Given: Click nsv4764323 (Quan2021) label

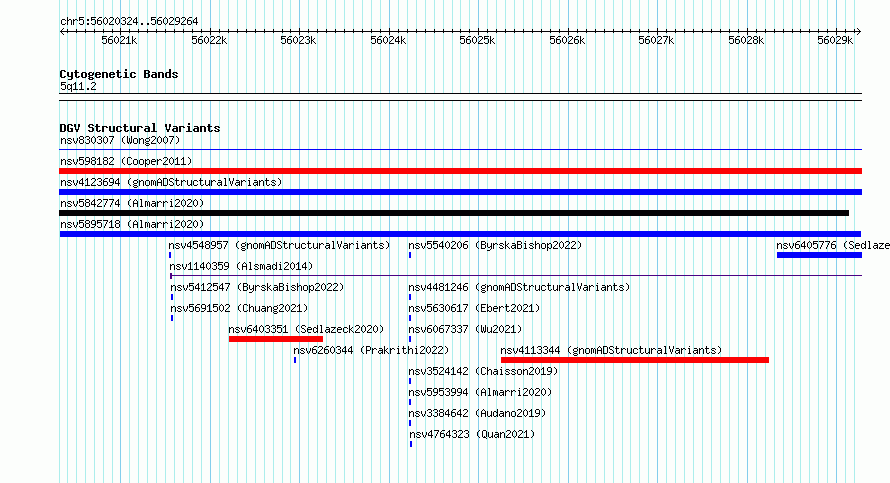Looking at the screenshot, I should [472, 434].
